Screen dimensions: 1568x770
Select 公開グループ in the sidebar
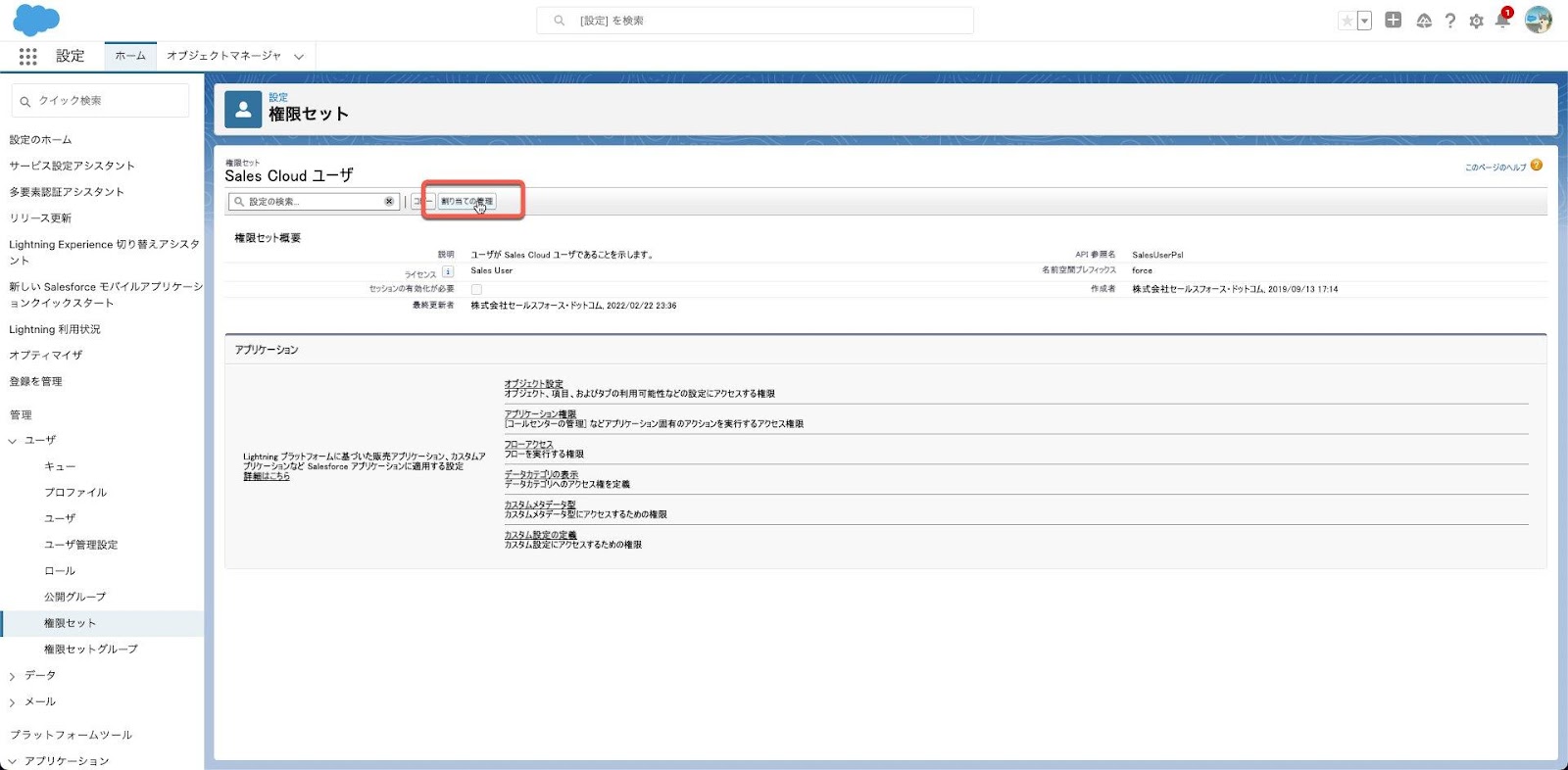[x=74, y=597]
